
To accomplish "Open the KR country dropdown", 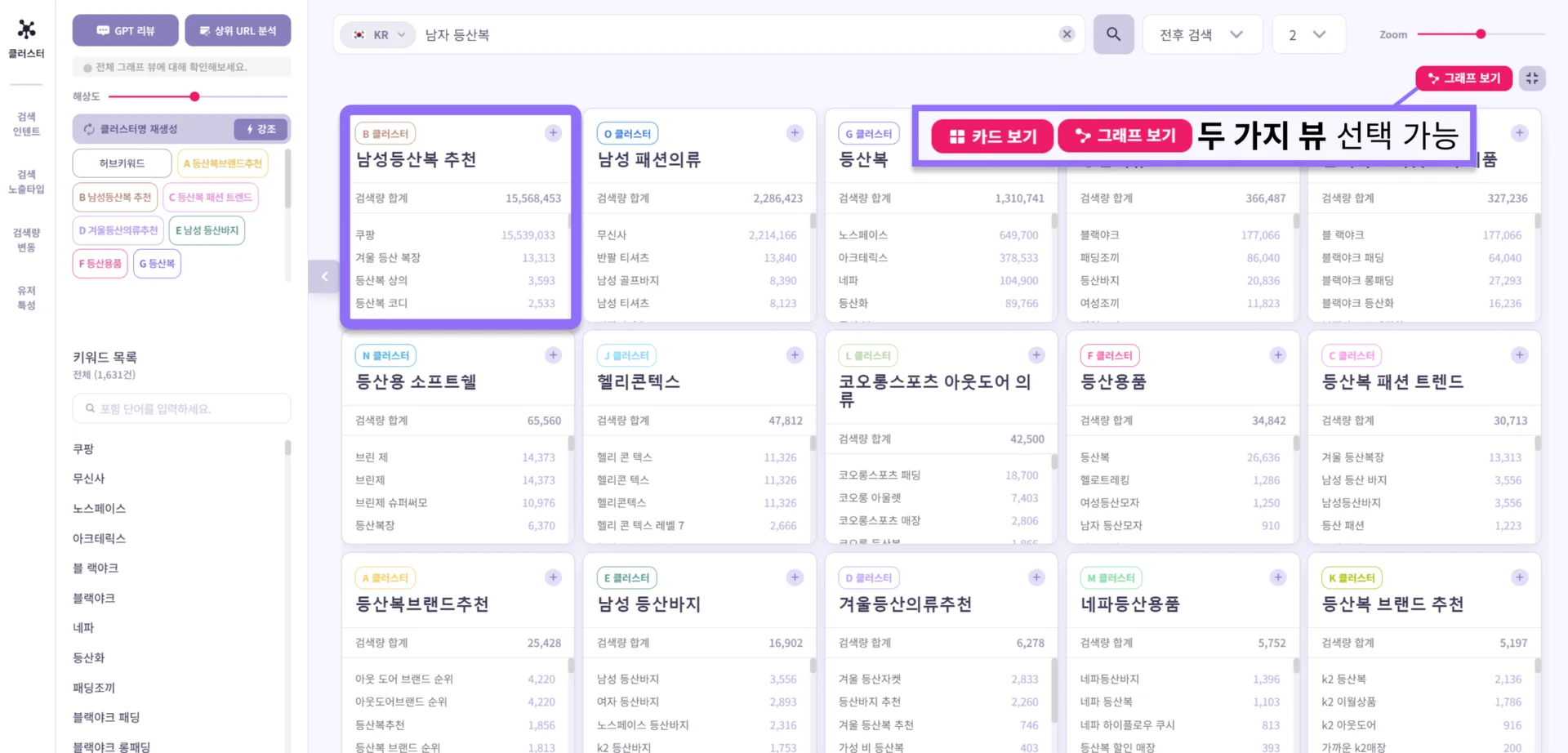I will (x=377, y=34).
